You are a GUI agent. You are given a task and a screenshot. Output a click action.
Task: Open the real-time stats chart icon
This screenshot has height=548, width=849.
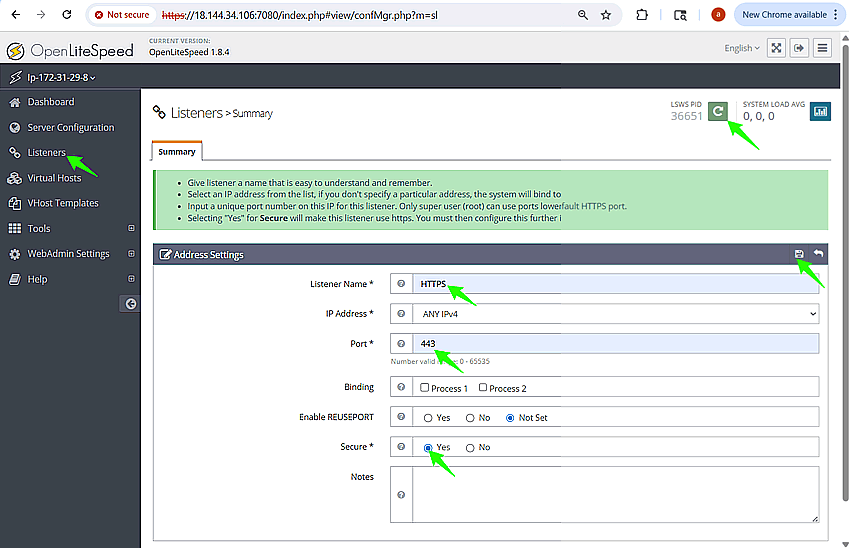coord(820,112)
